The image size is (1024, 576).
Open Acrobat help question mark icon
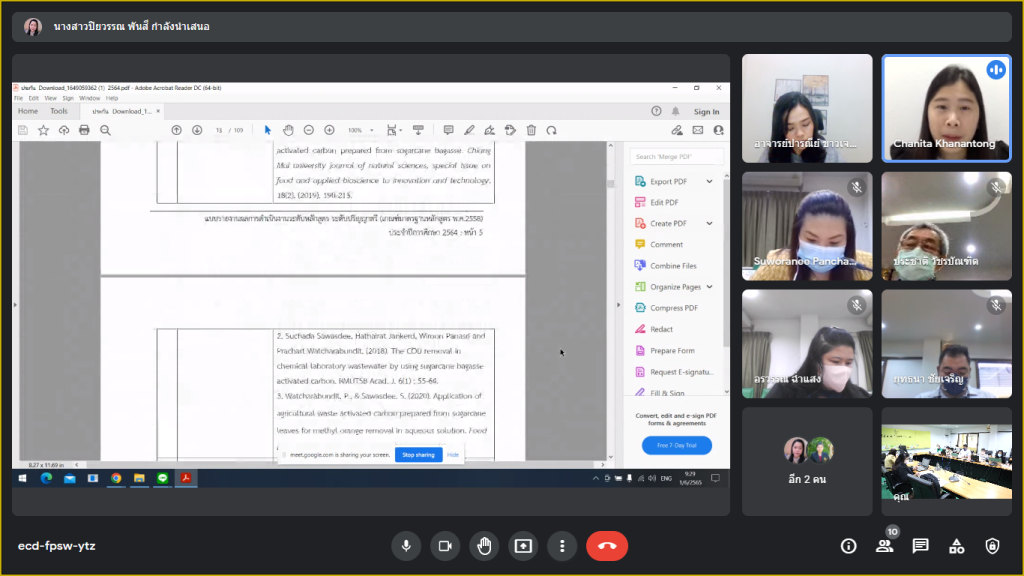(656, 112)
